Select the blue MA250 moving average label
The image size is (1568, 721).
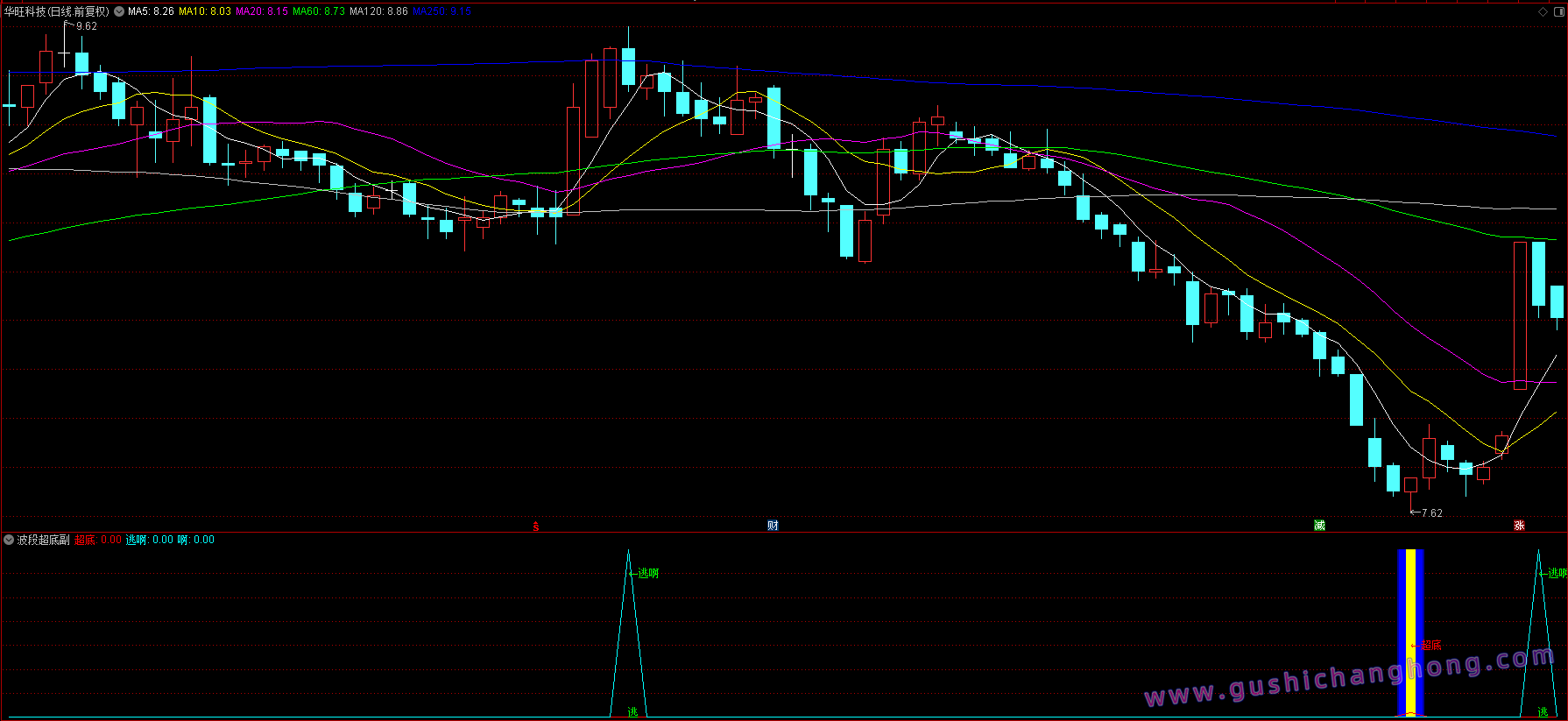pyautogui.click(x=441, y=11)
